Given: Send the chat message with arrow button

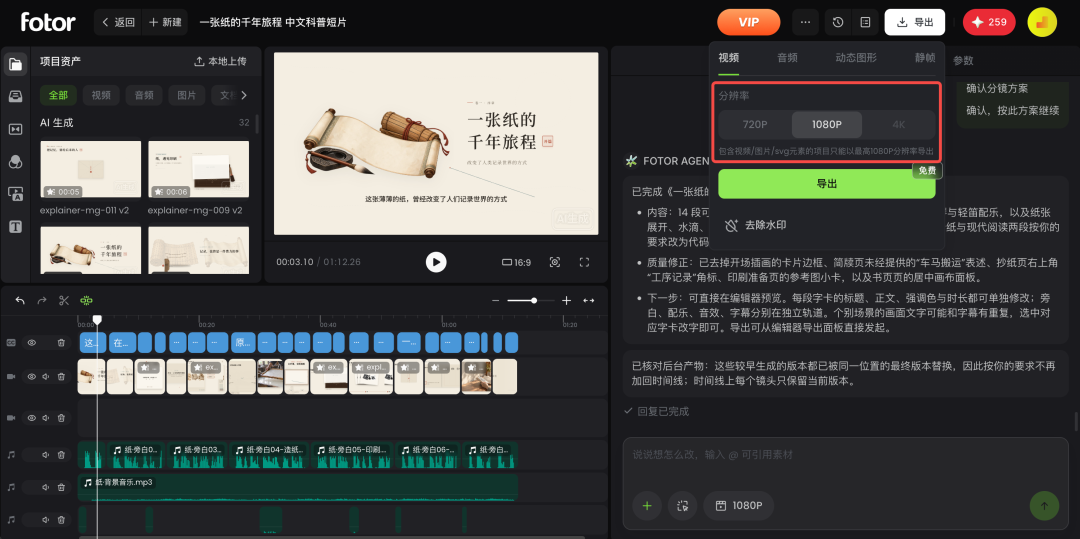Looking at the screenshot, I should (x=1044, y=506).
